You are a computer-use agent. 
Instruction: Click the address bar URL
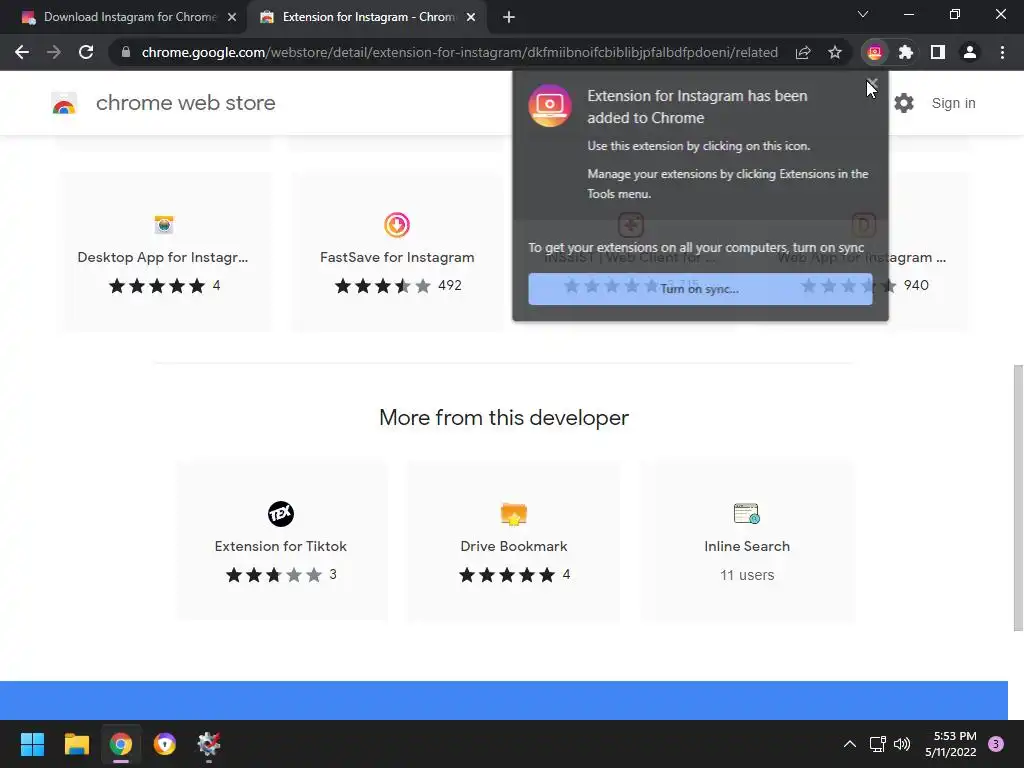(460, 52)
